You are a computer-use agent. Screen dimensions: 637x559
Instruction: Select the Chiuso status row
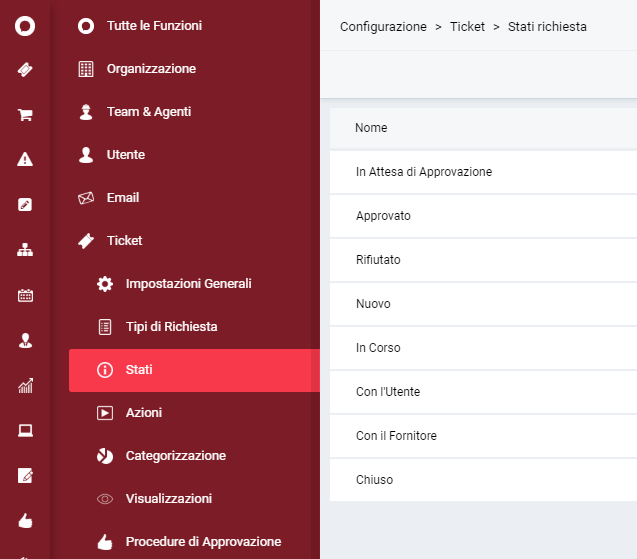click(483, 480)
